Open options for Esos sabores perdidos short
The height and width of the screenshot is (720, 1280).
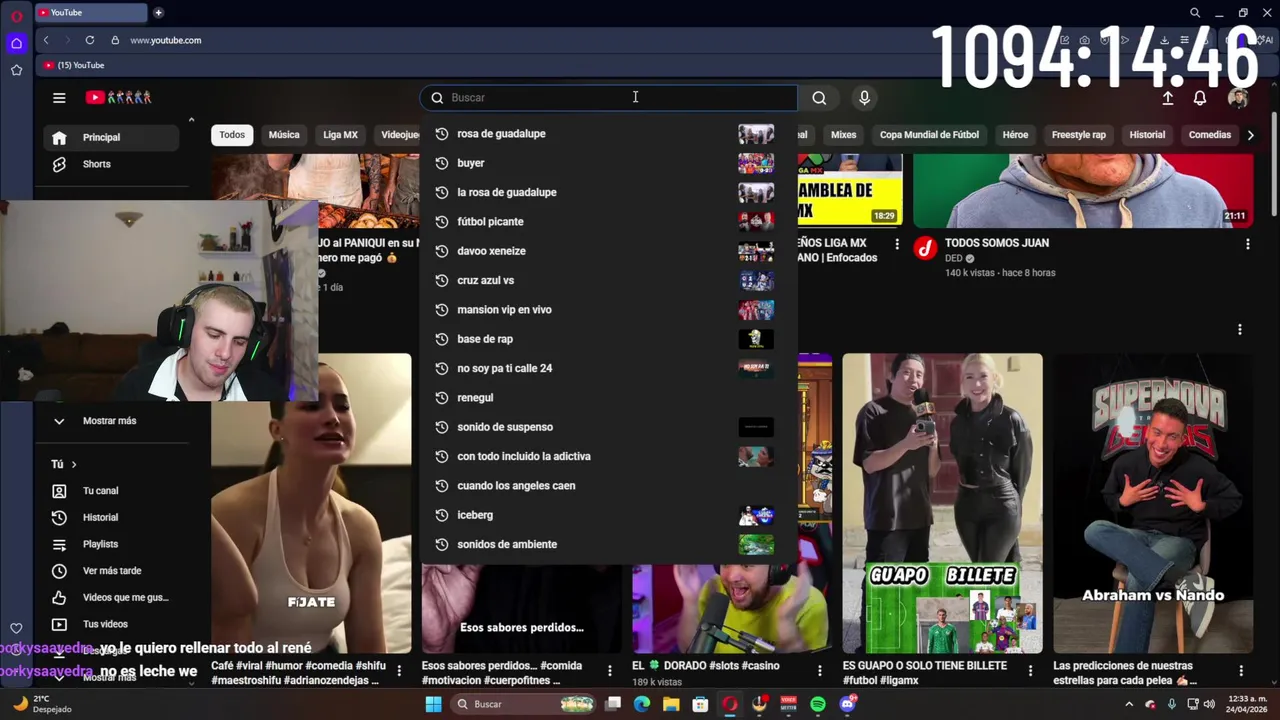coord(610,671)
